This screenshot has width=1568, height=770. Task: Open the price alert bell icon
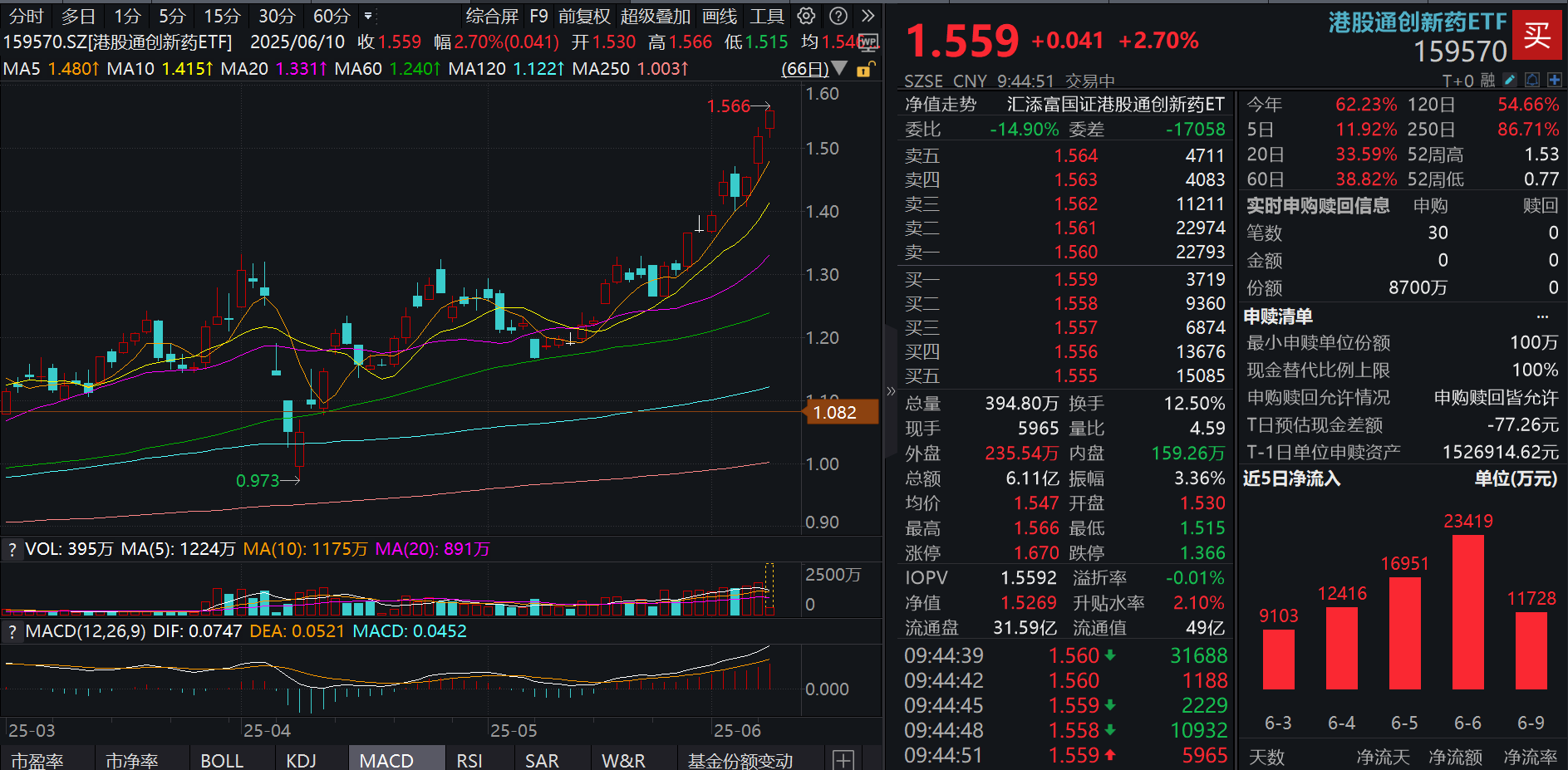click(x=1531, y=79)
